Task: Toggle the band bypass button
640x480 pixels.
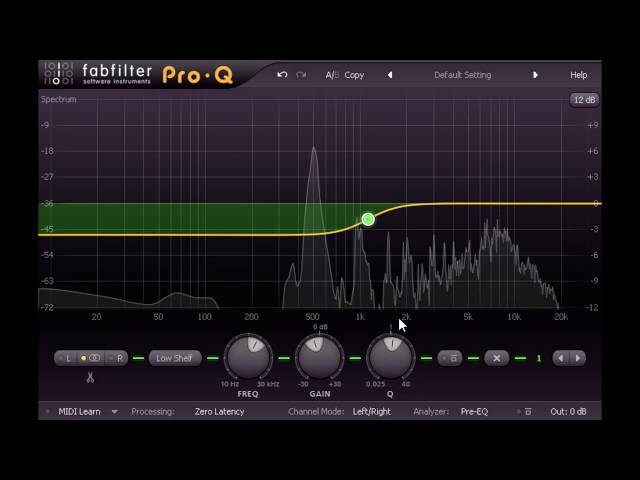Action: [x=450, y=358]
